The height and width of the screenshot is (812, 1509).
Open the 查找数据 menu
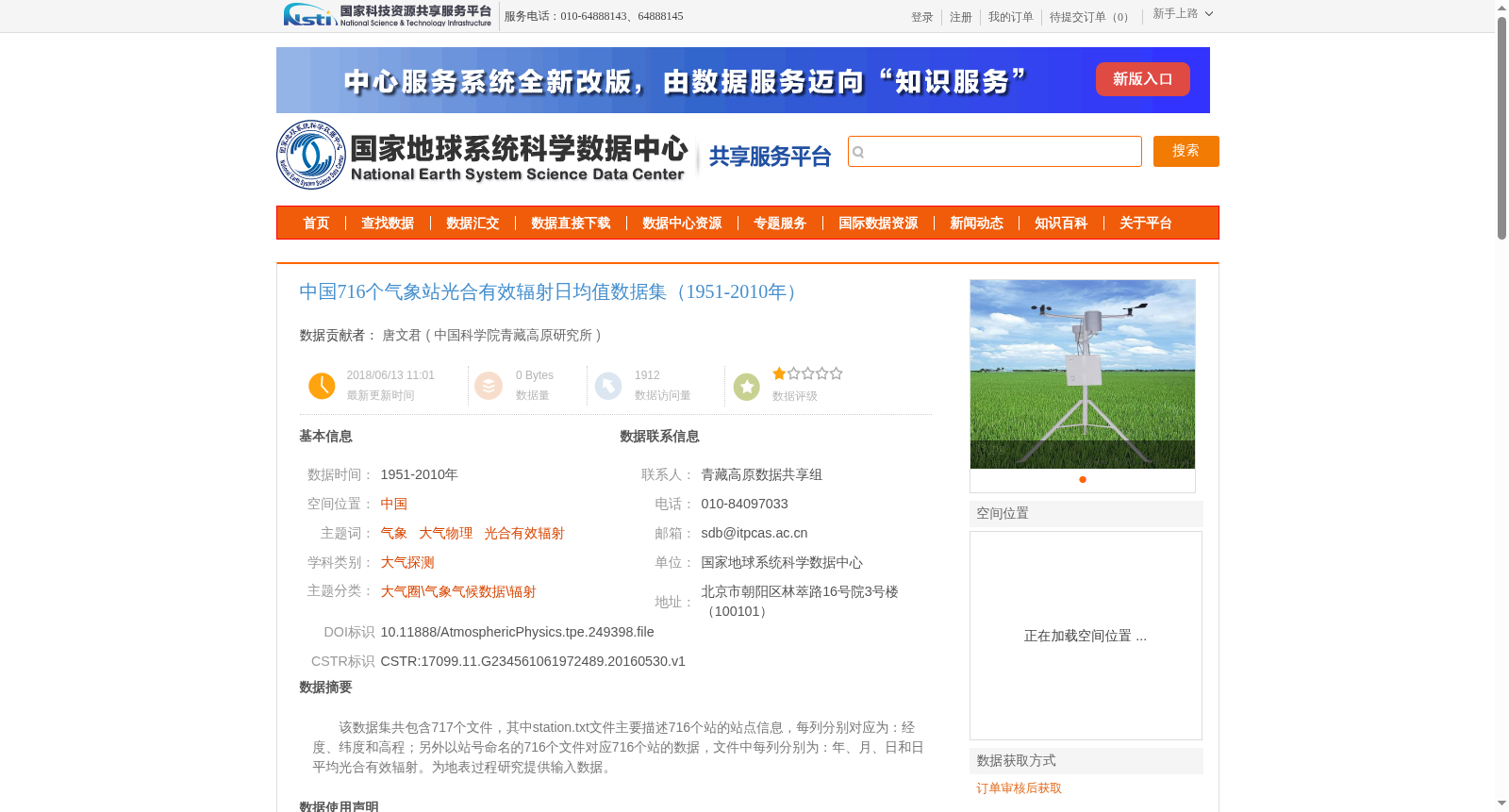[x=388, y=223]
